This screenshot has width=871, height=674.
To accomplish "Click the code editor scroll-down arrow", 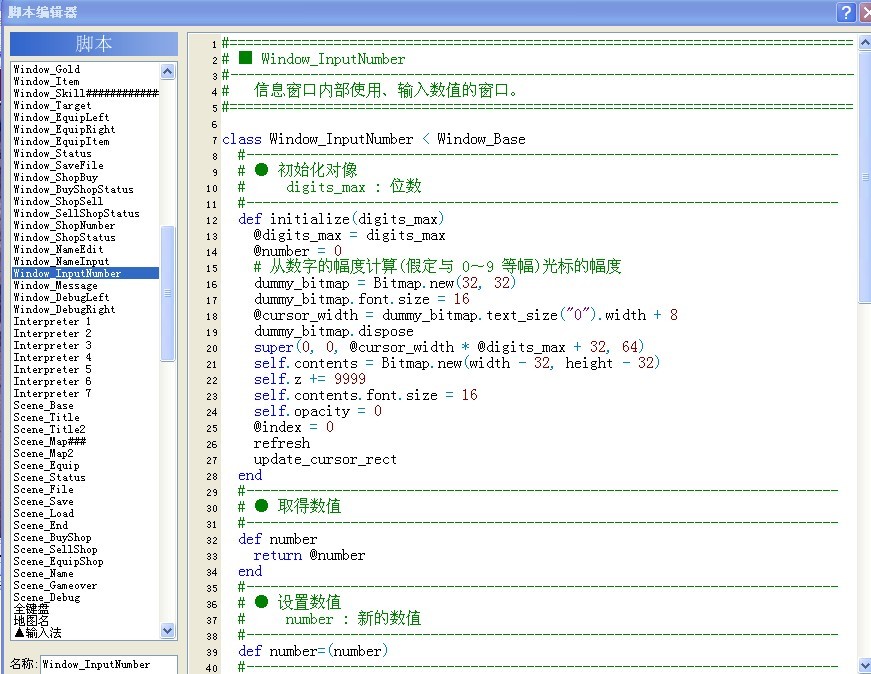I will (865, 665).
